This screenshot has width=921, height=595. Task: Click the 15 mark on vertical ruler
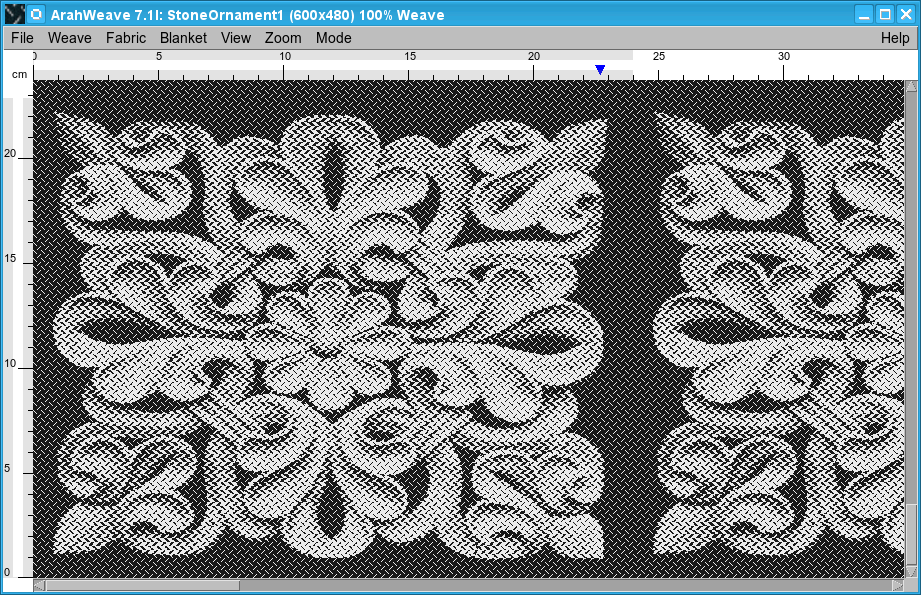coord(10,258)
